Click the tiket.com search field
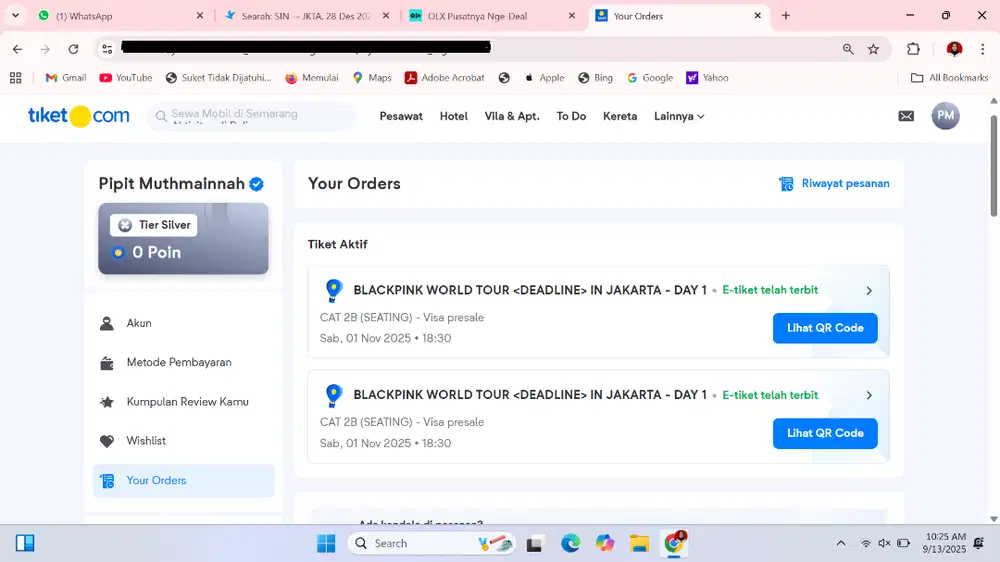 255,117
